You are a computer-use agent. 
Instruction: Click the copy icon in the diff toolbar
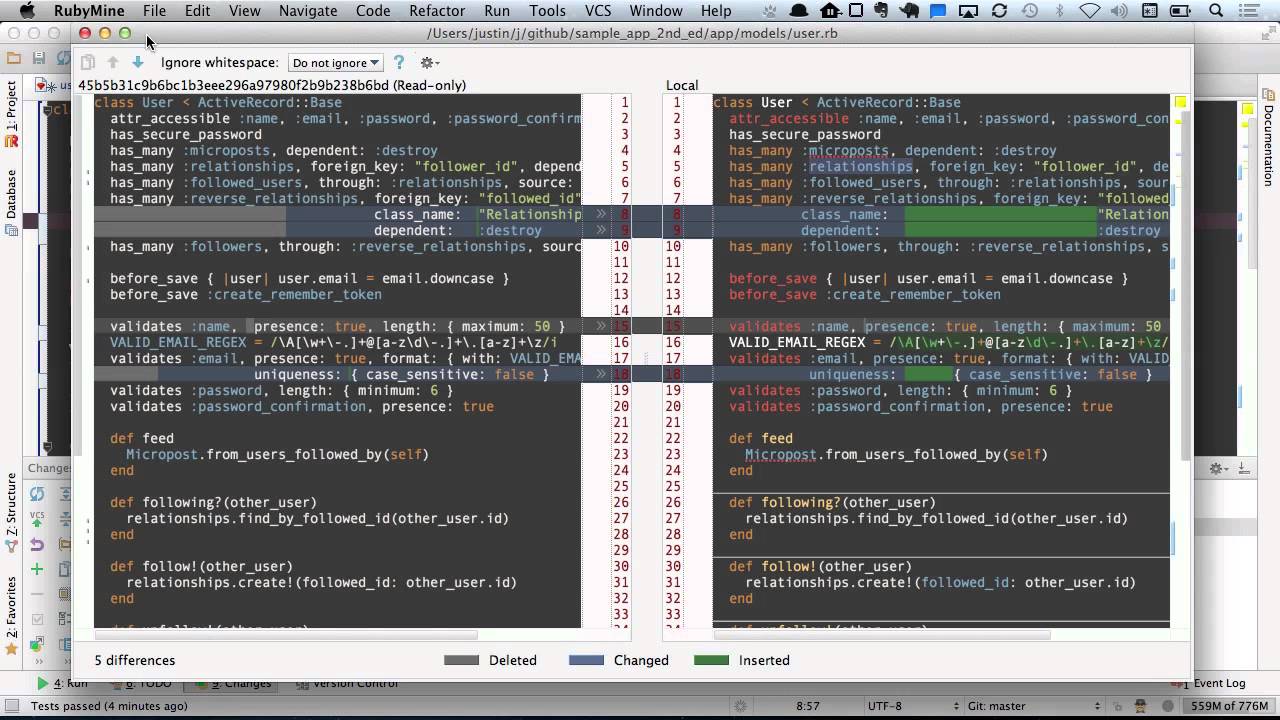[88, 62]
